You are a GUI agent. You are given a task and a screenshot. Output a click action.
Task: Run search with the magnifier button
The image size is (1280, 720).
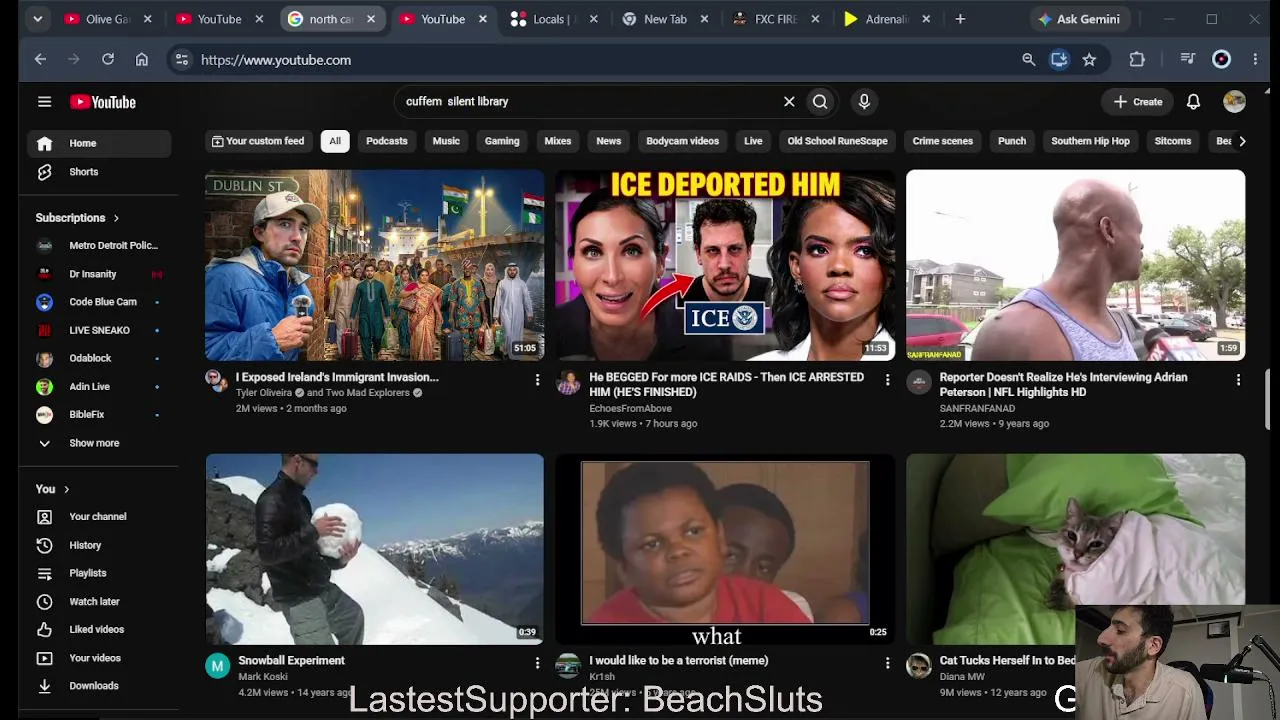pyautogui.click(x=820, y=101)
